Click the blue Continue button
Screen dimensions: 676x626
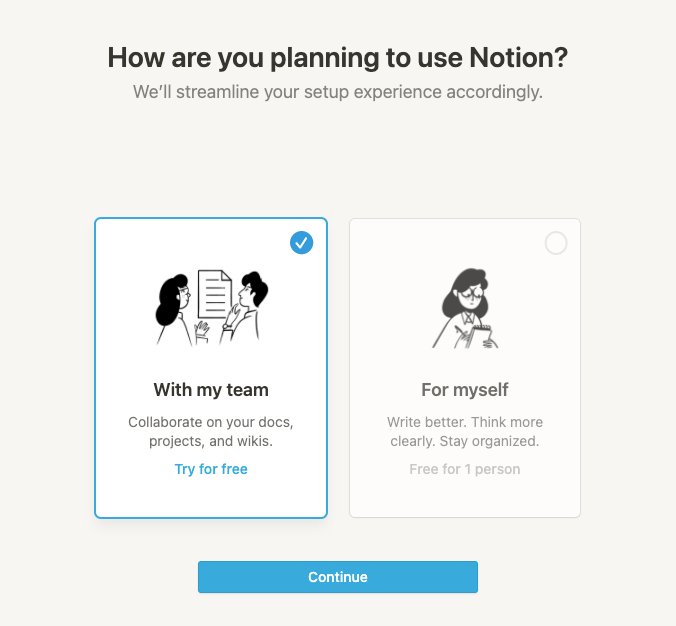338,577
